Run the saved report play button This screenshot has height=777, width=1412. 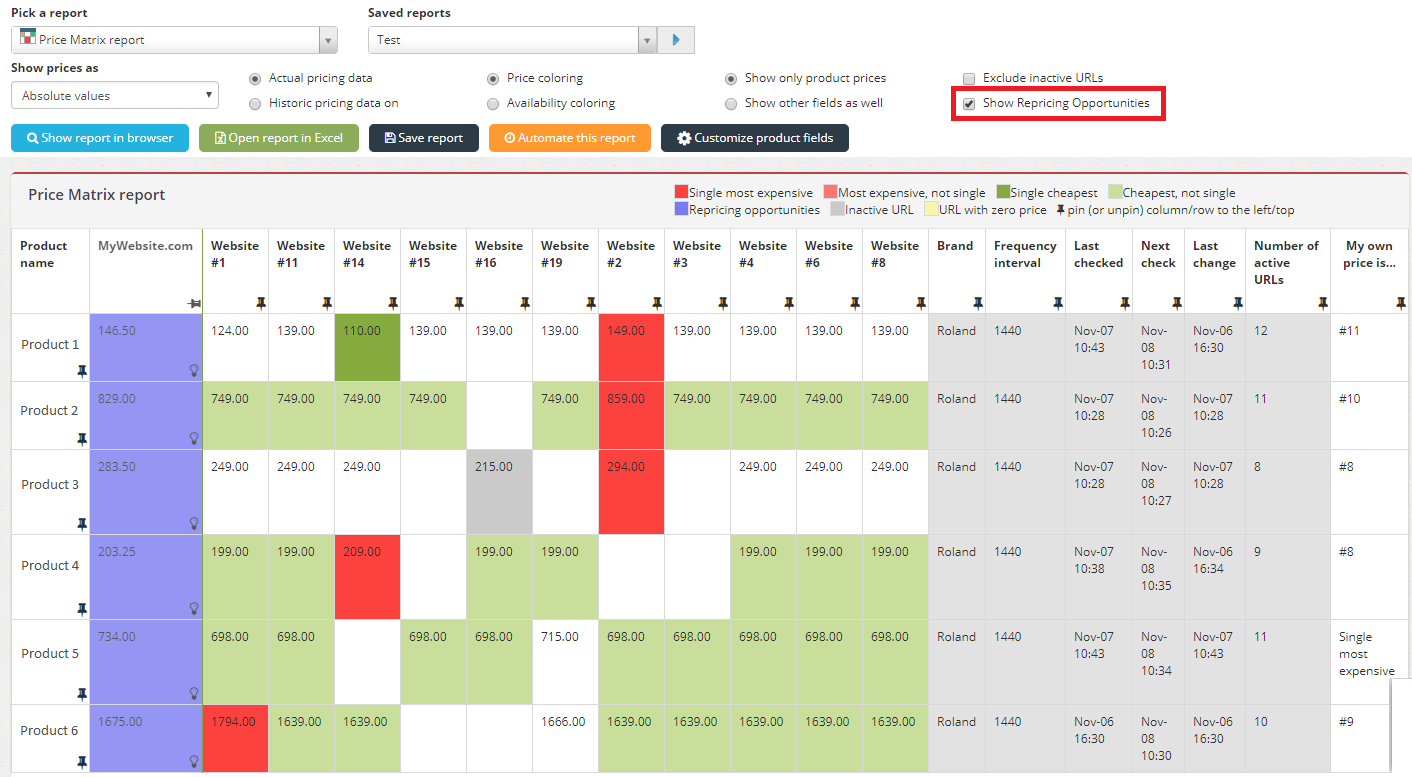[x=677, y=40]
